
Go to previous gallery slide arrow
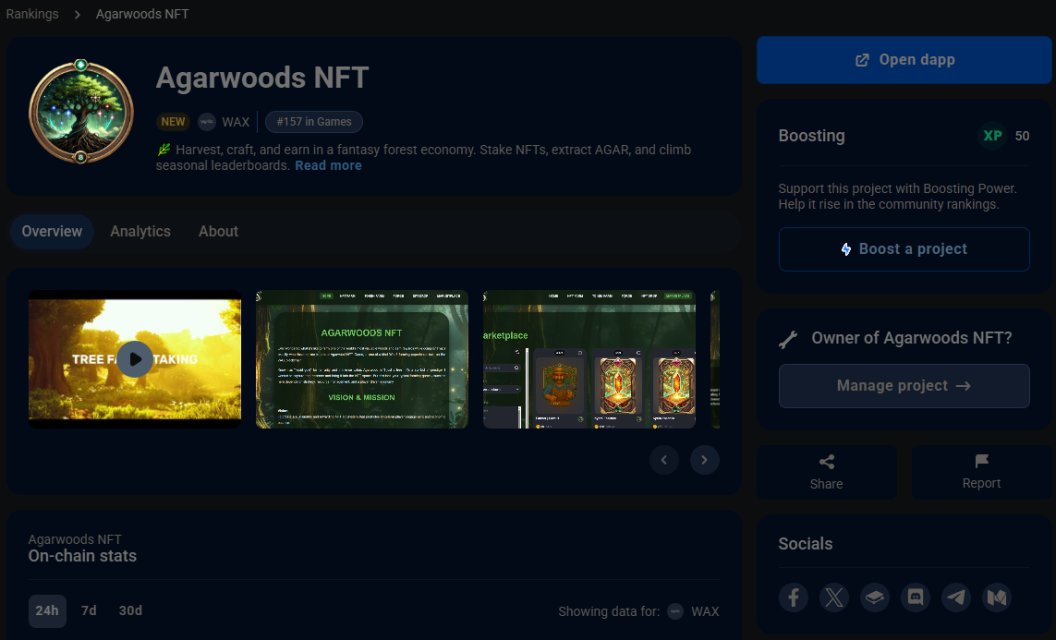click(x=664, y=460)
